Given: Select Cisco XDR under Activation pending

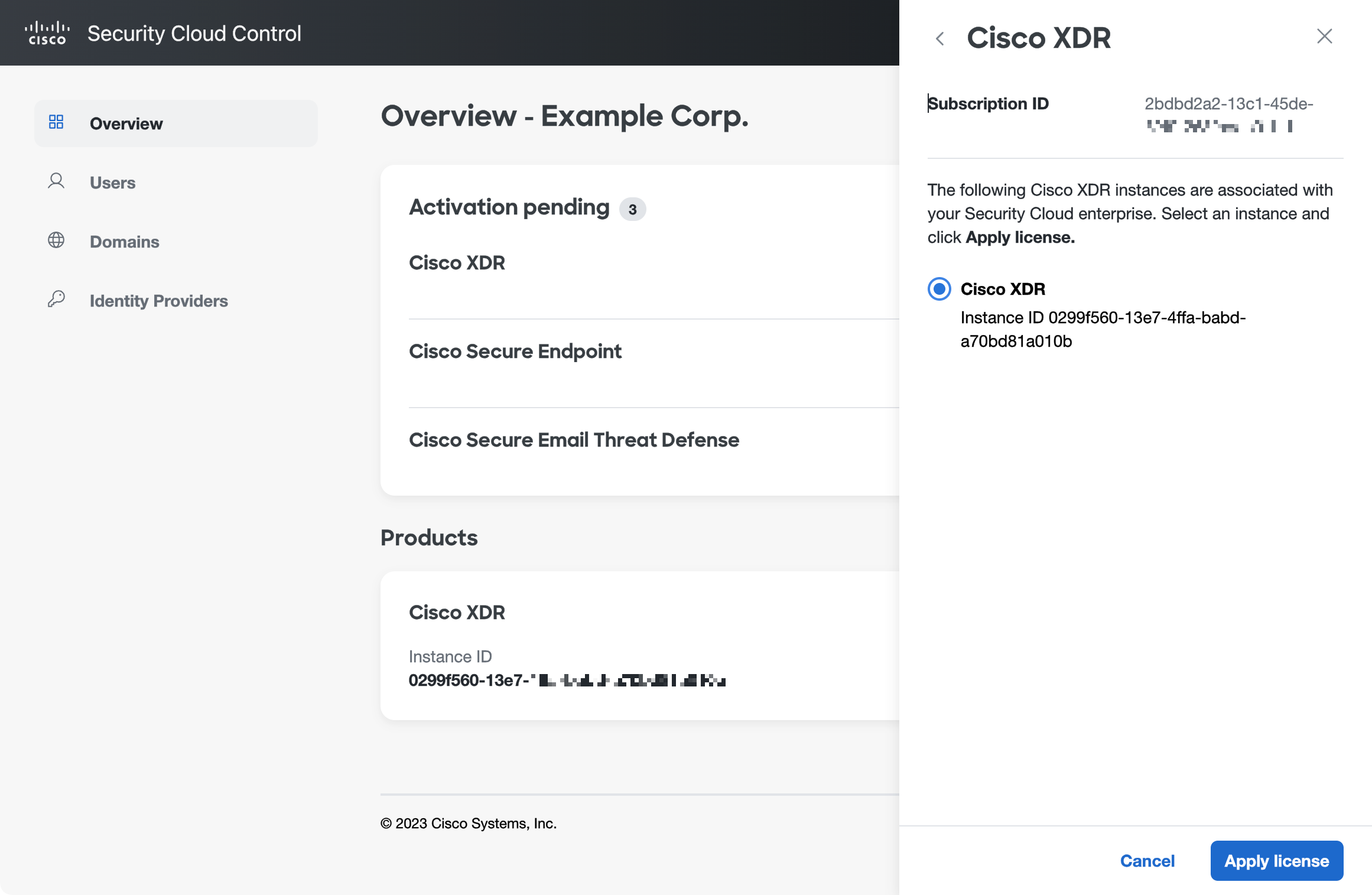Looking at the screenshot, I should (x=457, y=263).
